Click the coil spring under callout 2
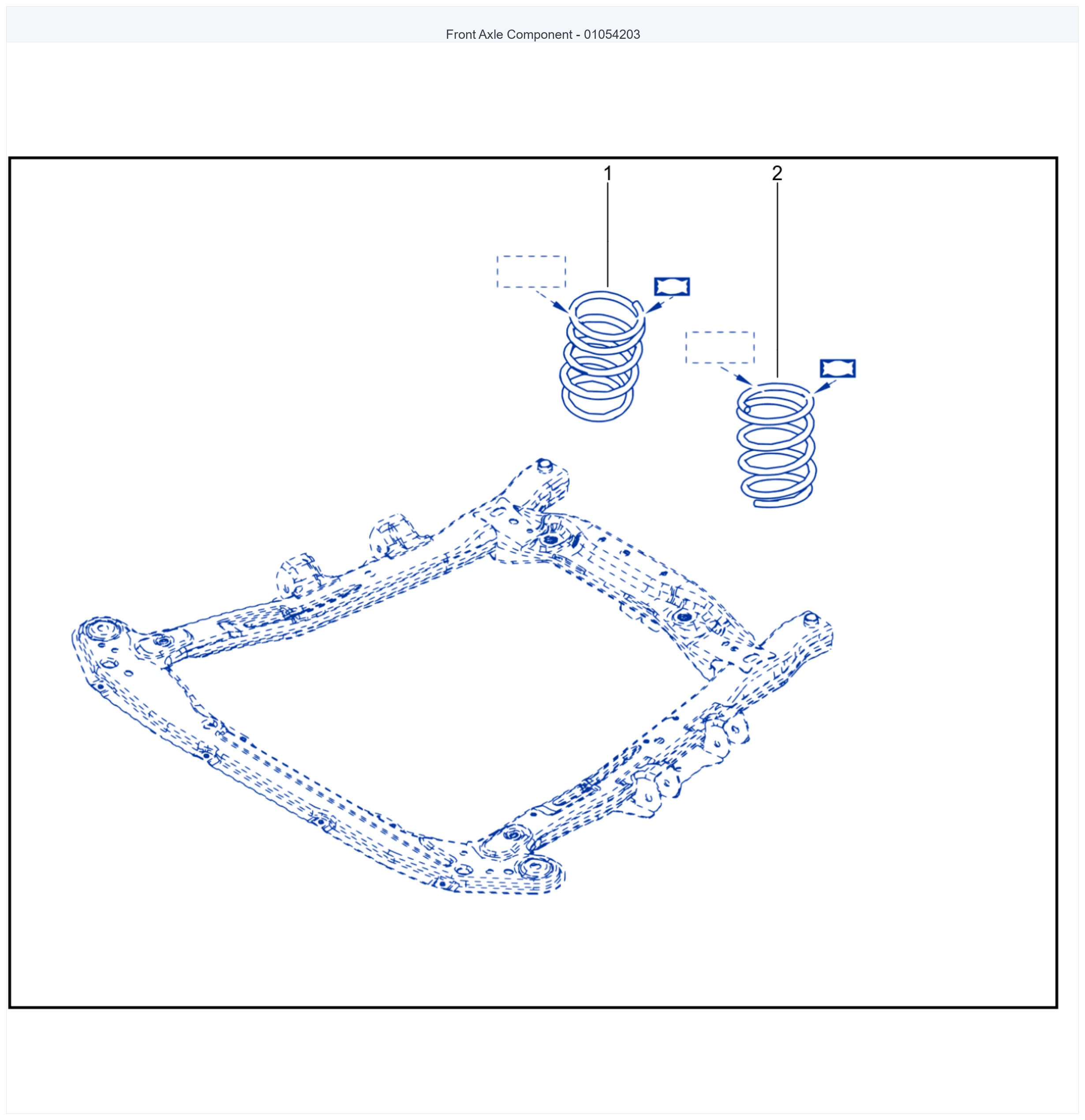 (776, 445)
